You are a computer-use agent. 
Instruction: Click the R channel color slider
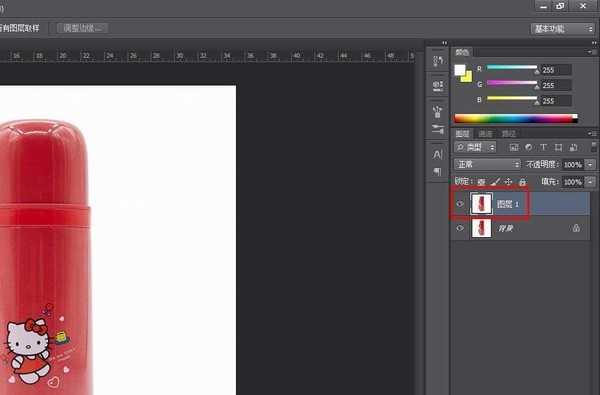(x=512, y=68)
